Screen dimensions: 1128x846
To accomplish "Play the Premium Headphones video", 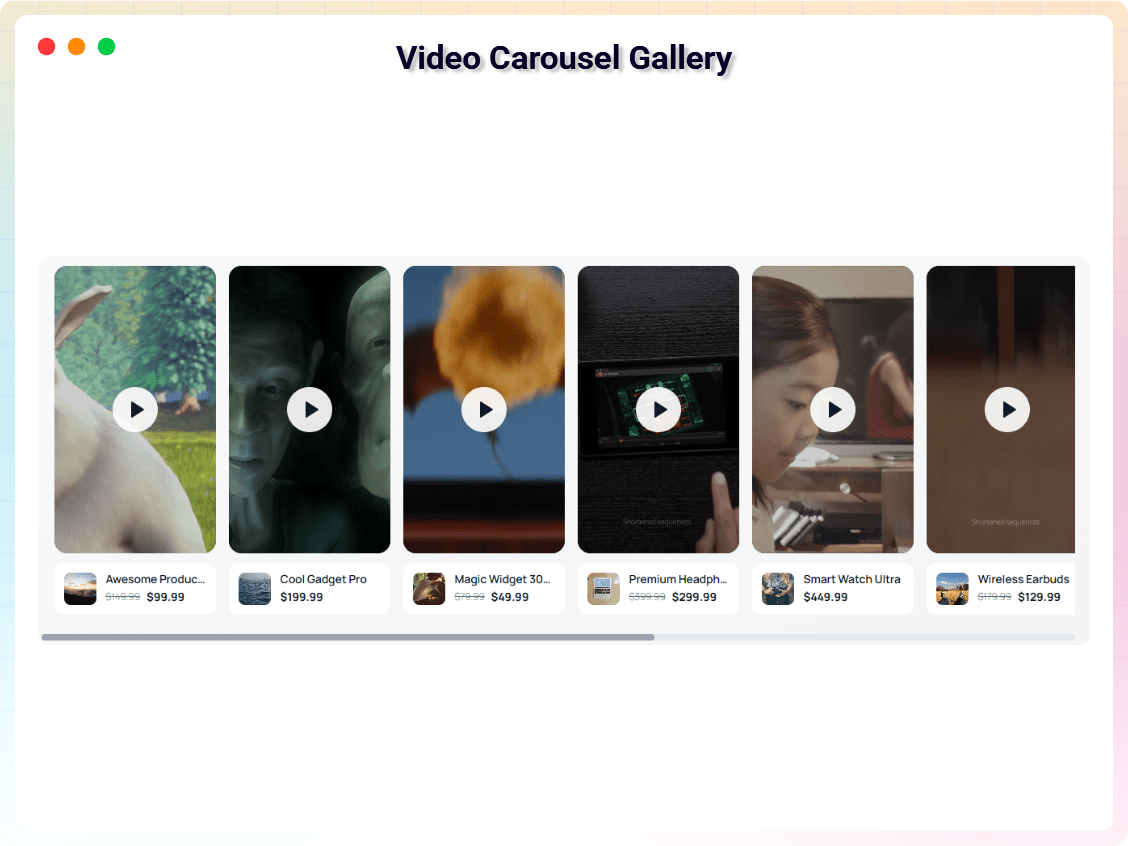I will (658, 409).
